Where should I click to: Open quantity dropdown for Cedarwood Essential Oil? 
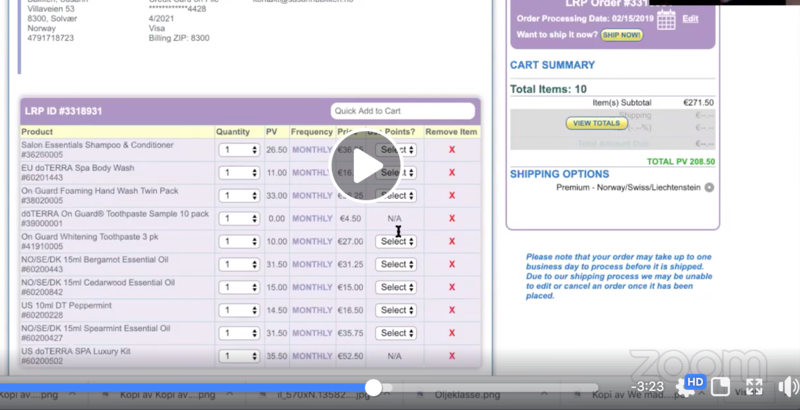239,287
